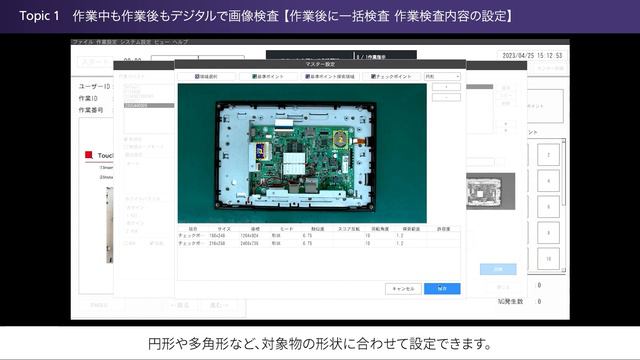Open the システム設定 menu
Image resolution: width=640 pixels, height=360 pixels.
pyautogui.click(x=135, y=42)
